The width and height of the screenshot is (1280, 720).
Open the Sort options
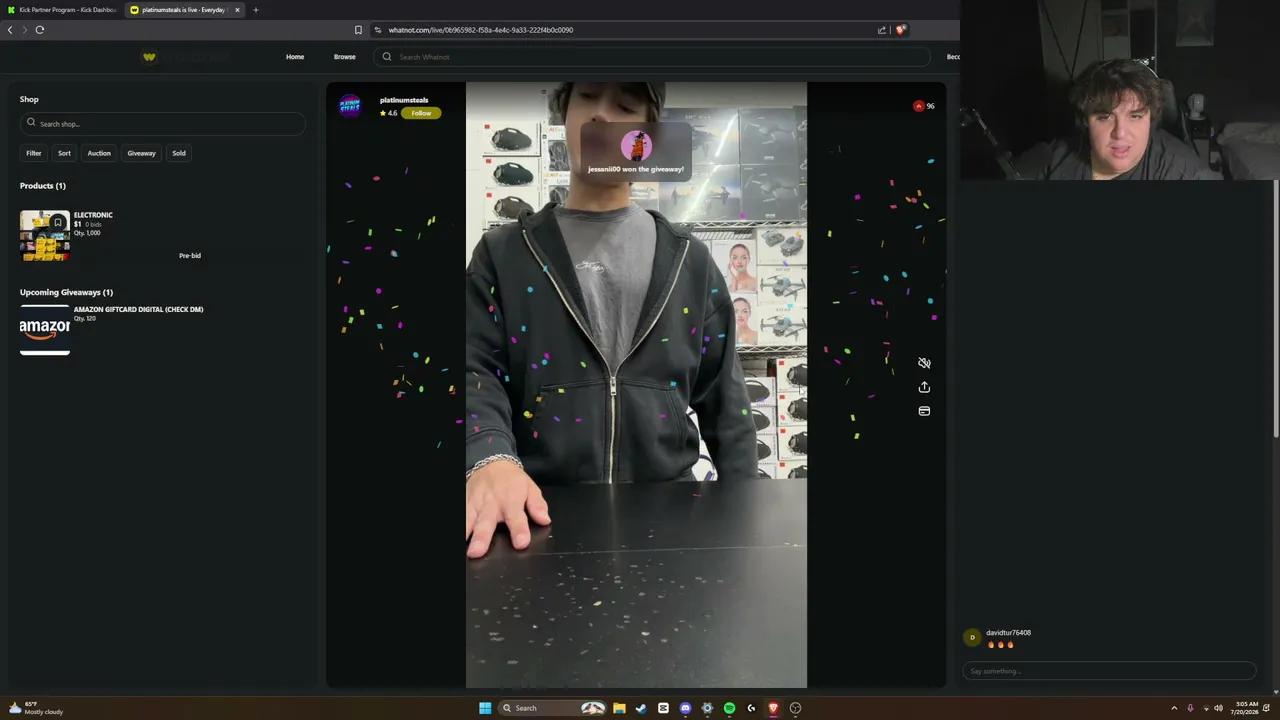(x=64, y=153)
